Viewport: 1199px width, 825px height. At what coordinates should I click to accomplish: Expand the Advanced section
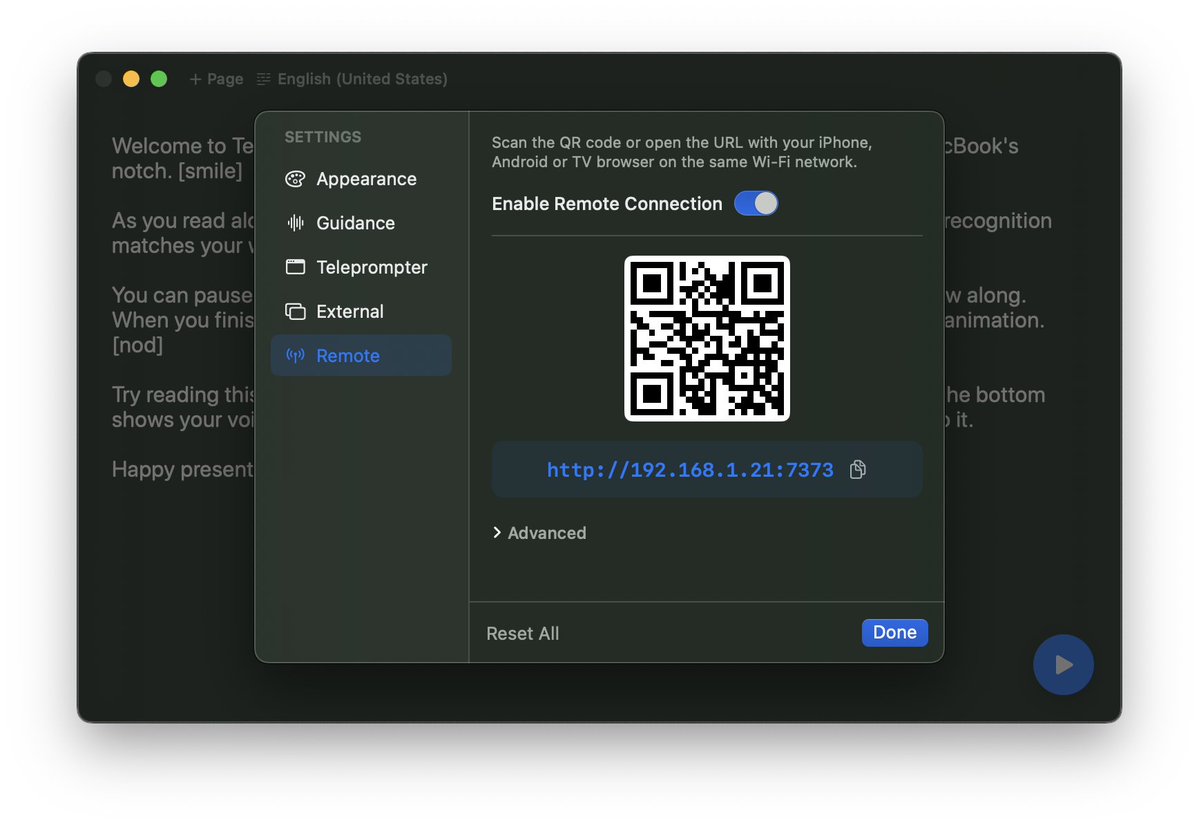pos(540,533)
